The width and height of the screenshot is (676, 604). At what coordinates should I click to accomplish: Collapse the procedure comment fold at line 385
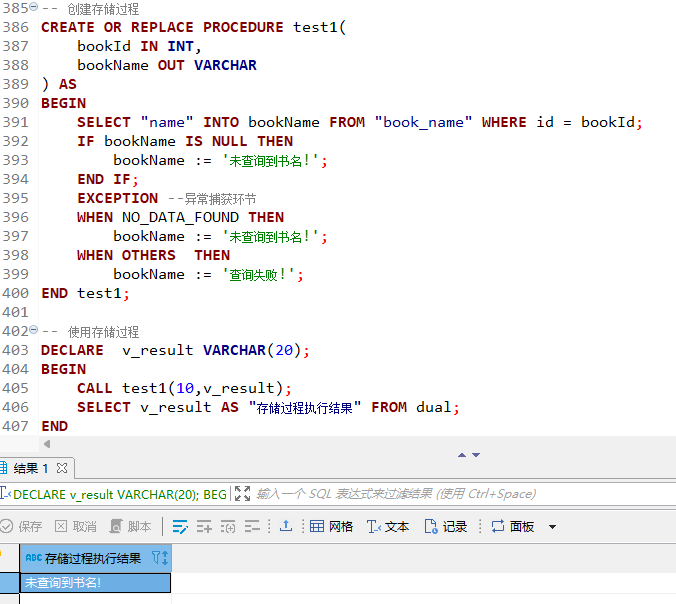[x=34, y=8]
